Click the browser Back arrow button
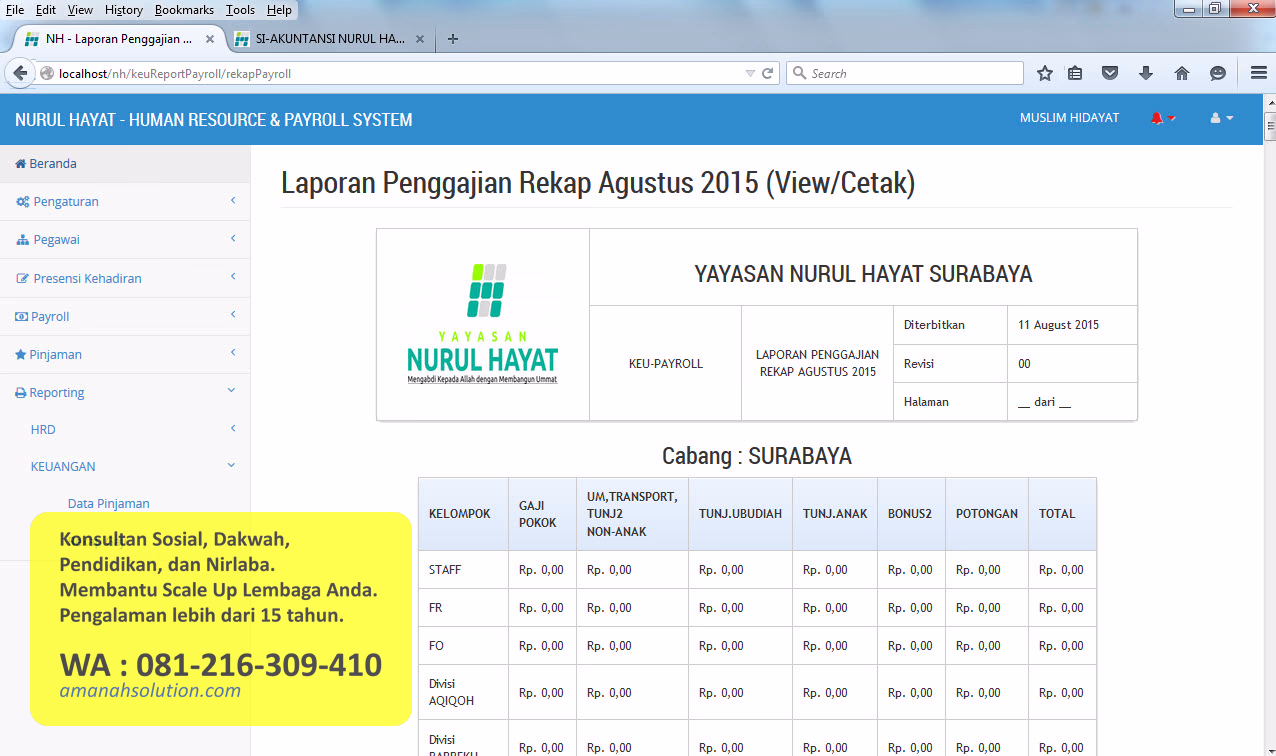The height and width of the screenshot is (756, 1276). [20, 73]
